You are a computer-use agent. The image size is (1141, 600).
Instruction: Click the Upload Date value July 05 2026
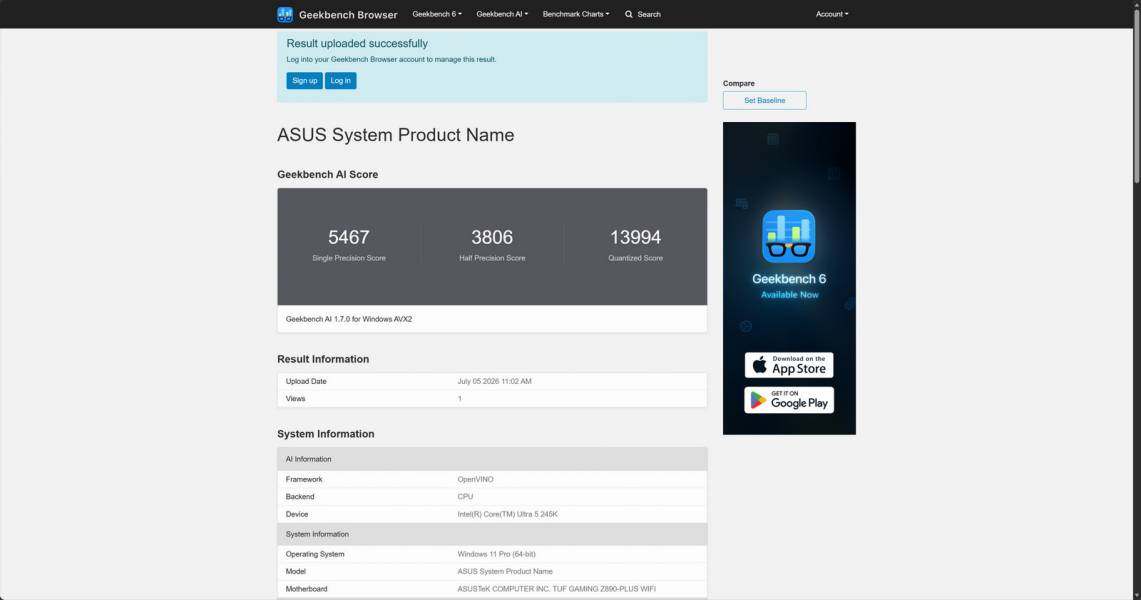494,381
